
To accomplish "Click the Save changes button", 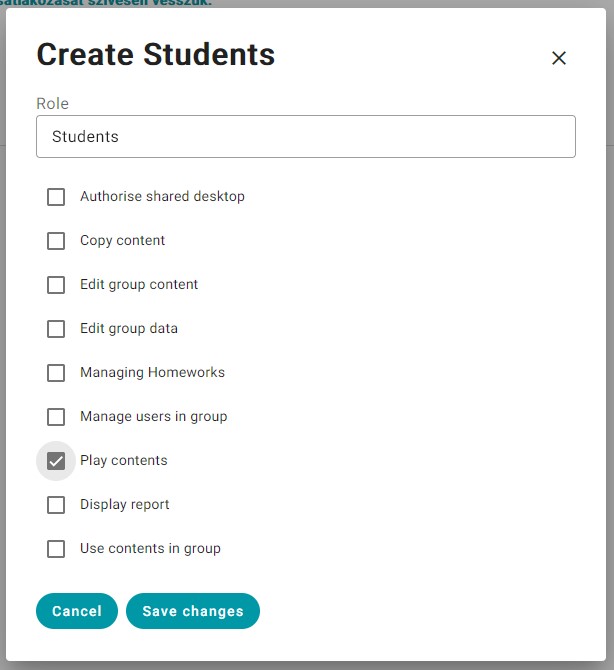I will click(192, 611).
